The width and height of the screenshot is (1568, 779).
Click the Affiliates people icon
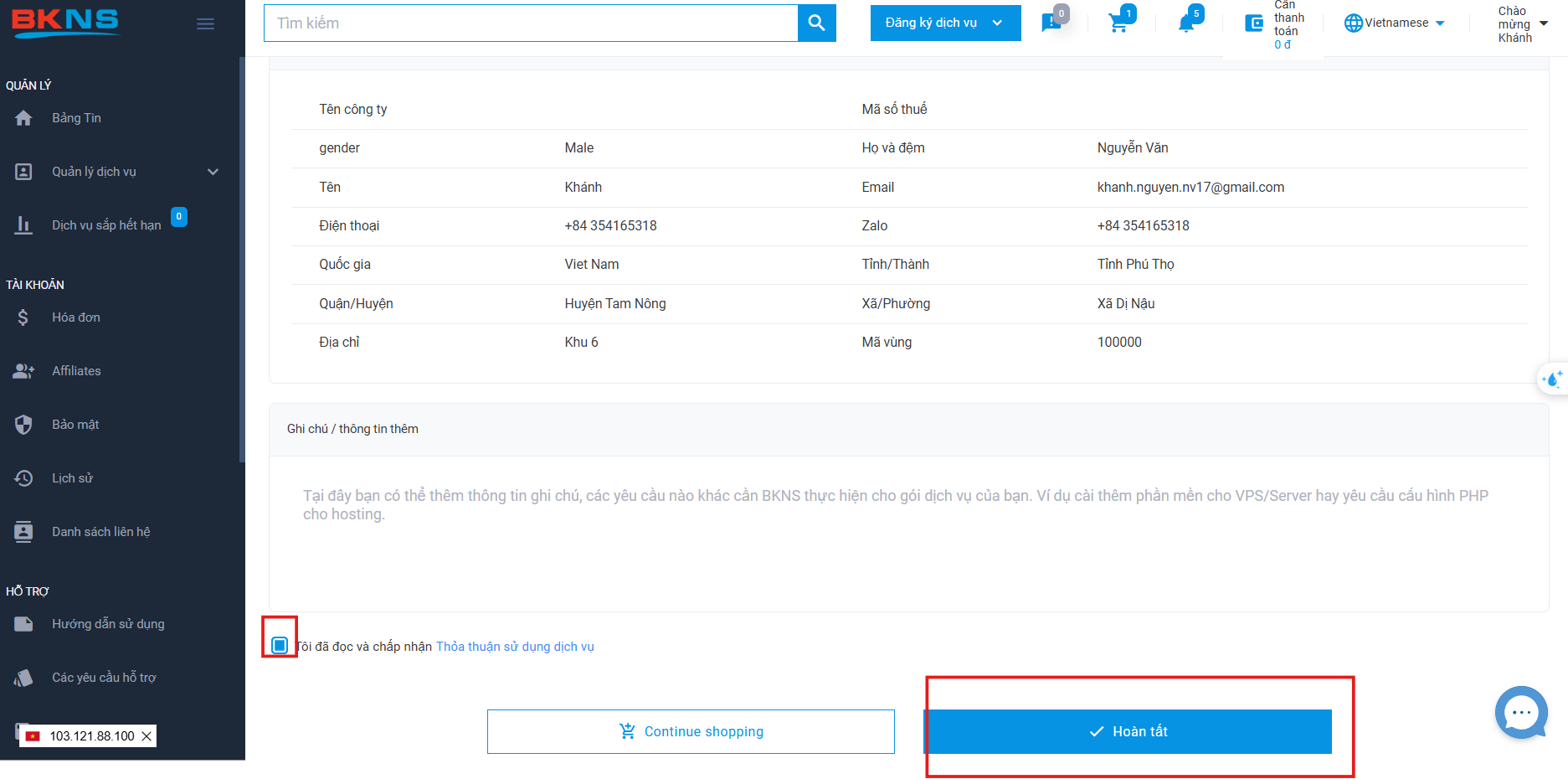pyautogui.click(x=23, y=371)
